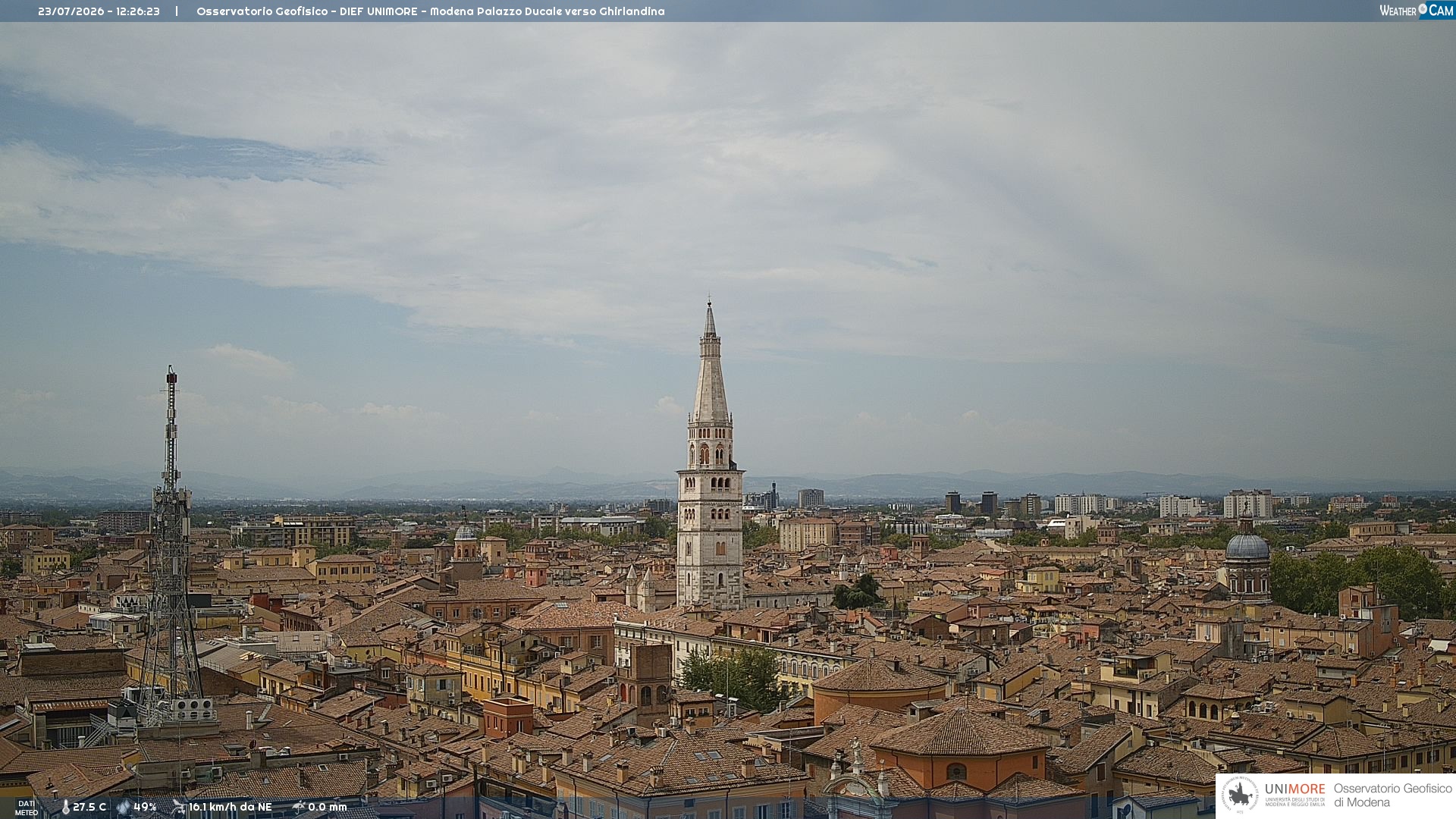
Task: Click the UNIMORE wordmark text
Action: [x=1294, y=789]
